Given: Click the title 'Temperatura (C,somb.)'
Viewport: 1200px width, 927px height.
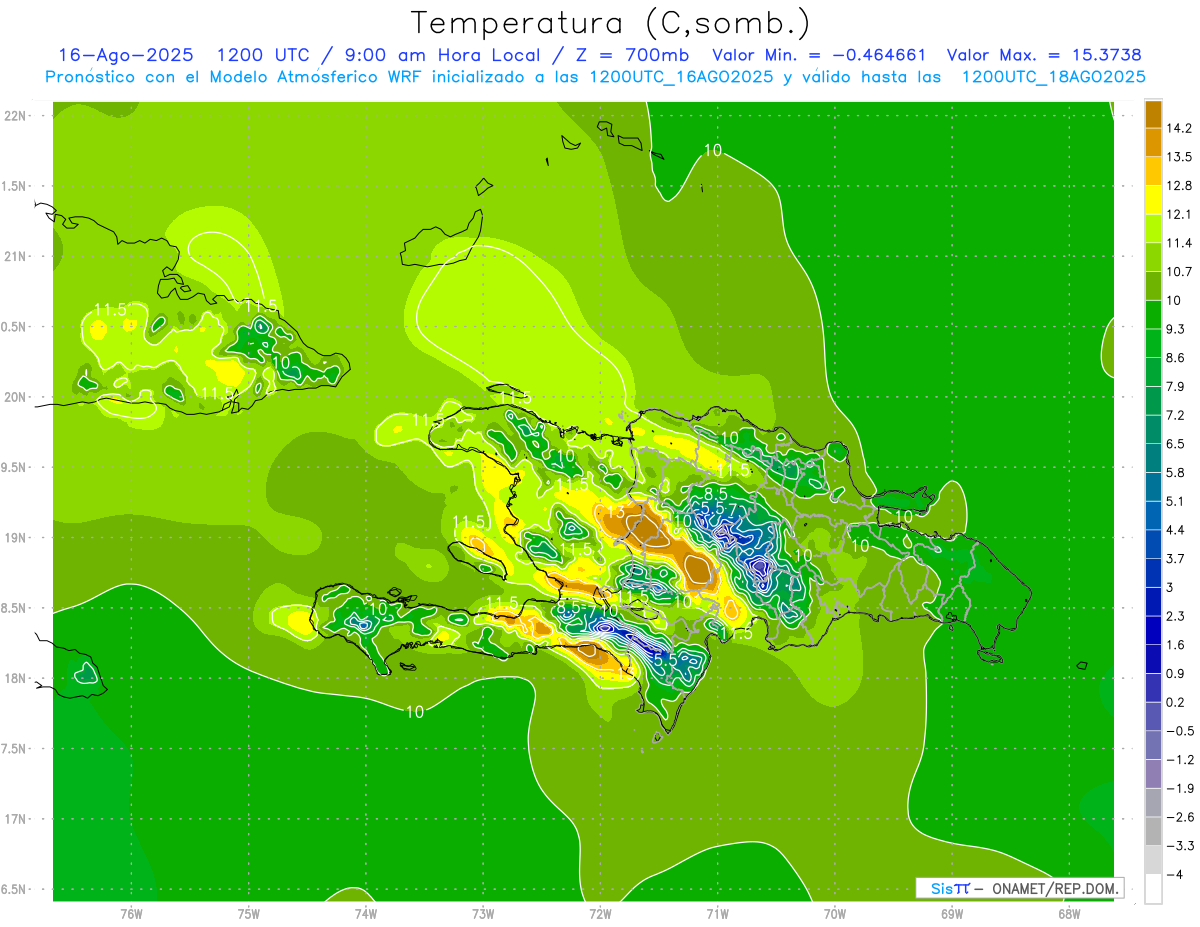Looking at the screenshot, I should (611, 22).
